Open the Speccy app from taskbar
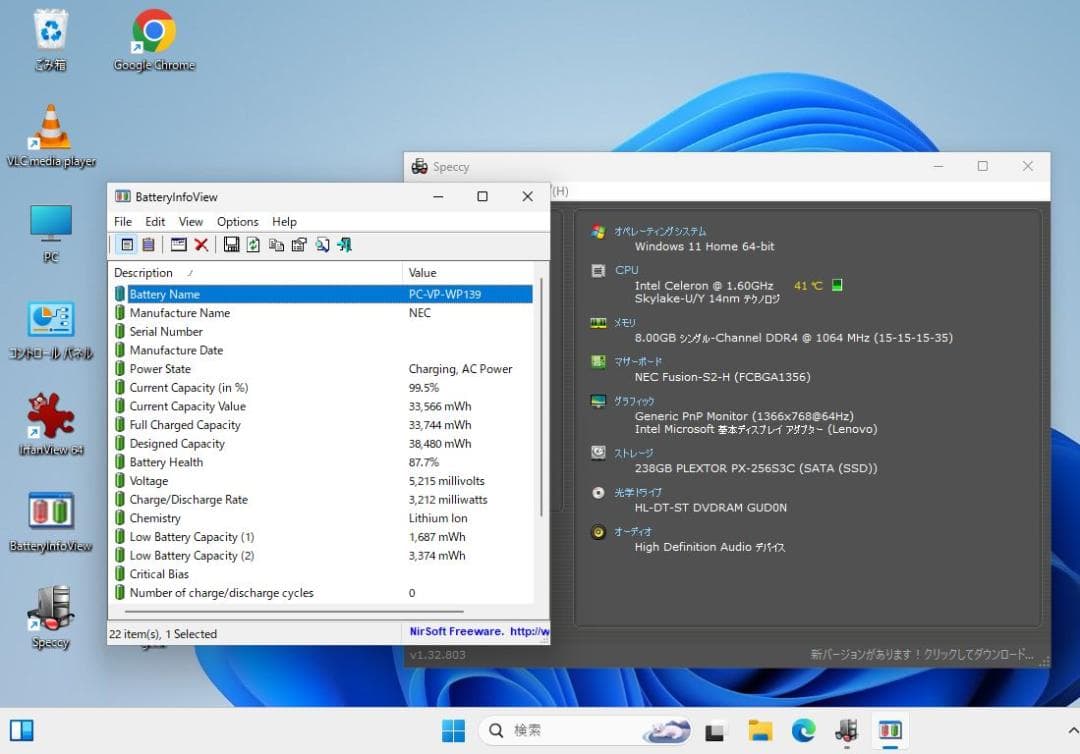The image size is (1080, 754). [846, 731]
